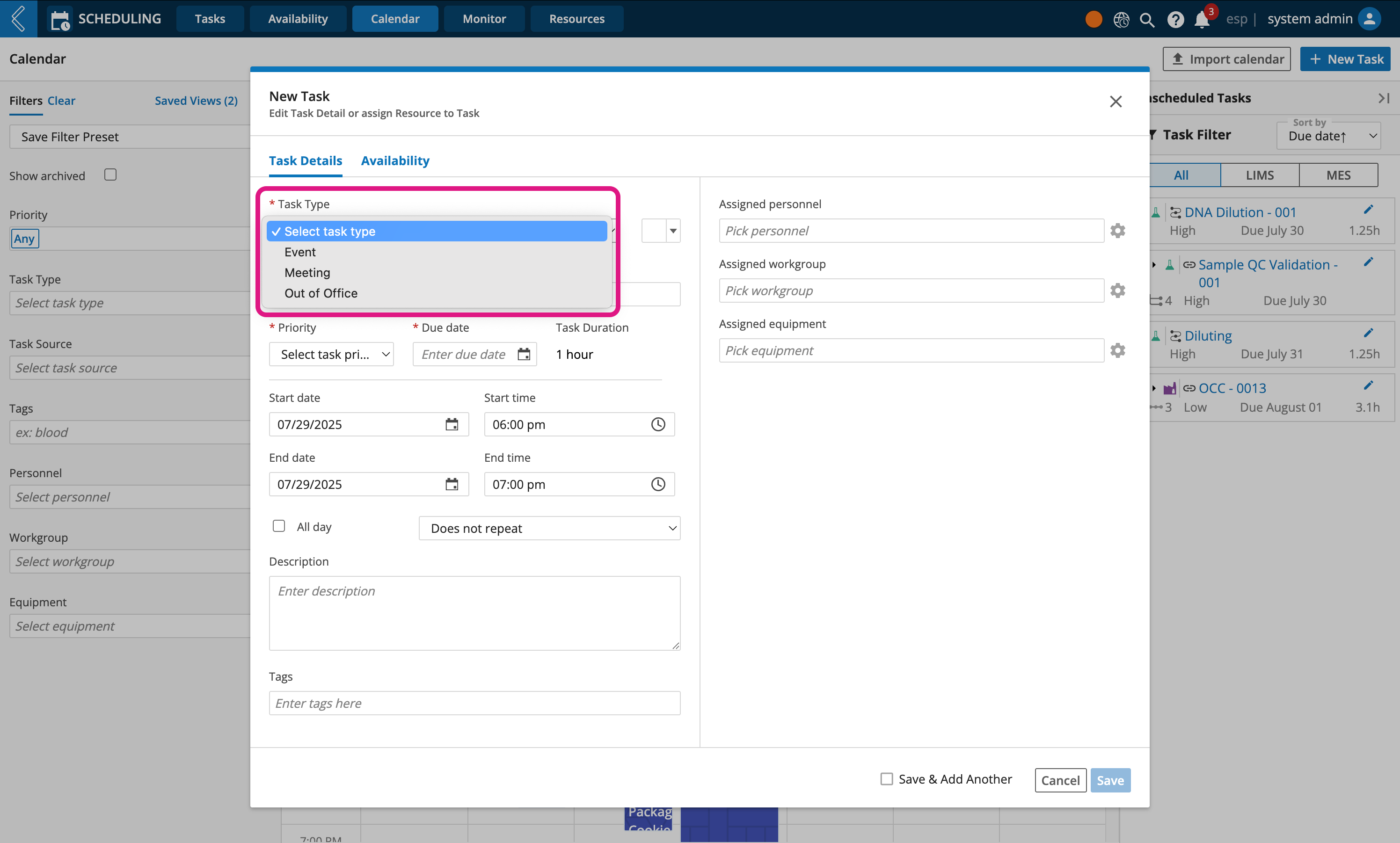Edit DNA Dilution - 001 pencil icon
This screenshot has height=843, width=1400.
(x=1368, y=210)
